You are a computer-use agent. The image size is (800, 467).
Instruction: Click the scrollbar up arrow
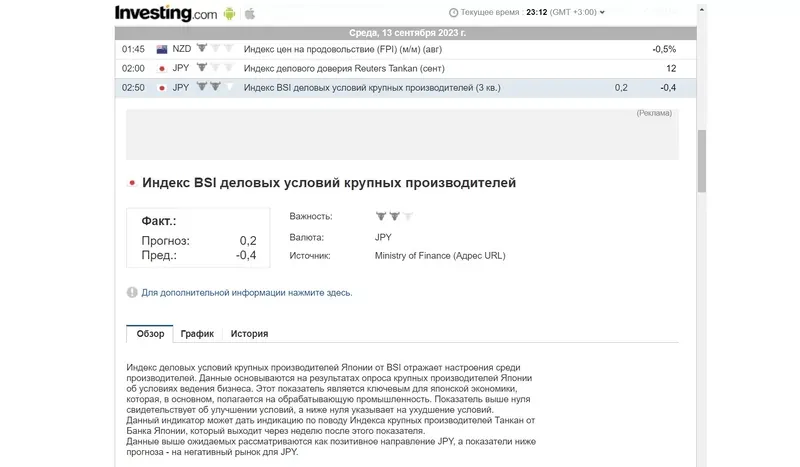pyautogui.click(x=702, y=9)
